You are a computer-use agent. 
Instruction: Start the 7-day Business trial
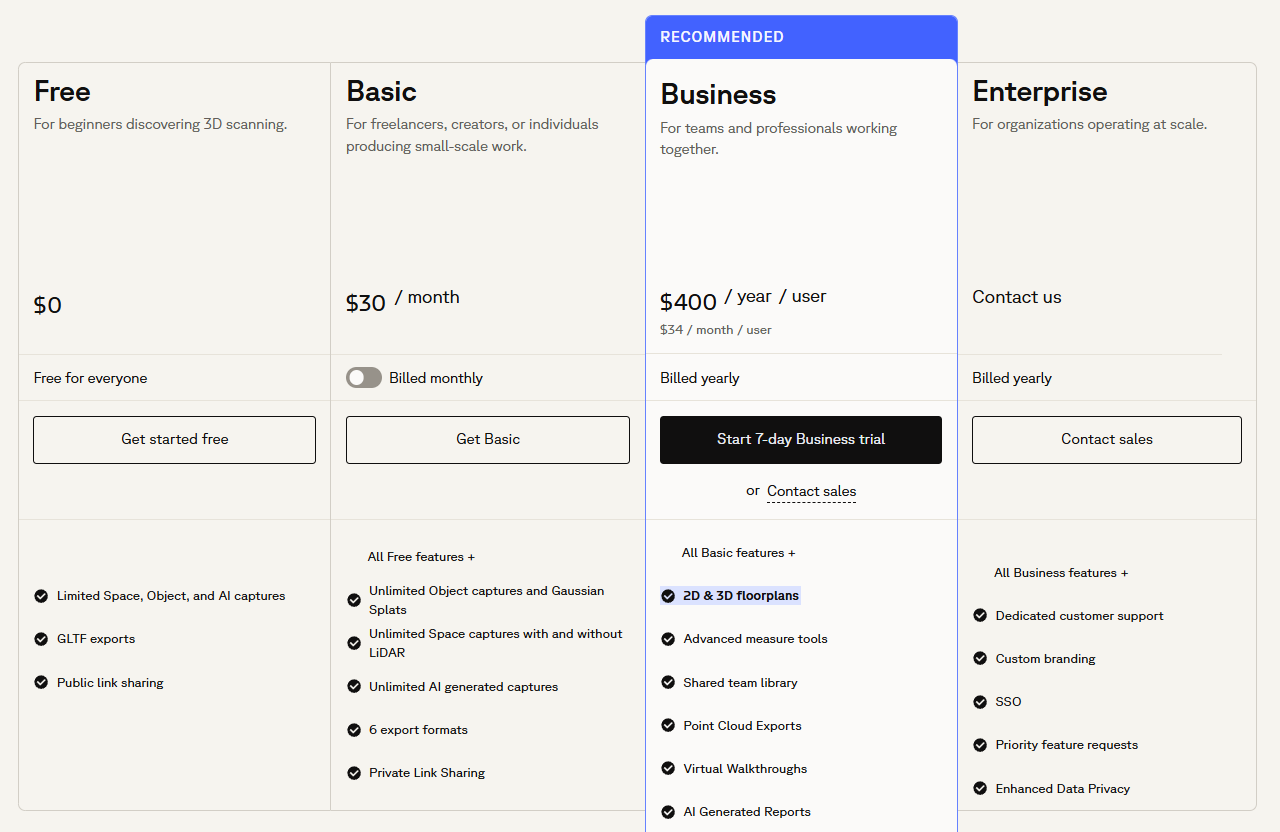pyautogui.click(x=801, y=440)
